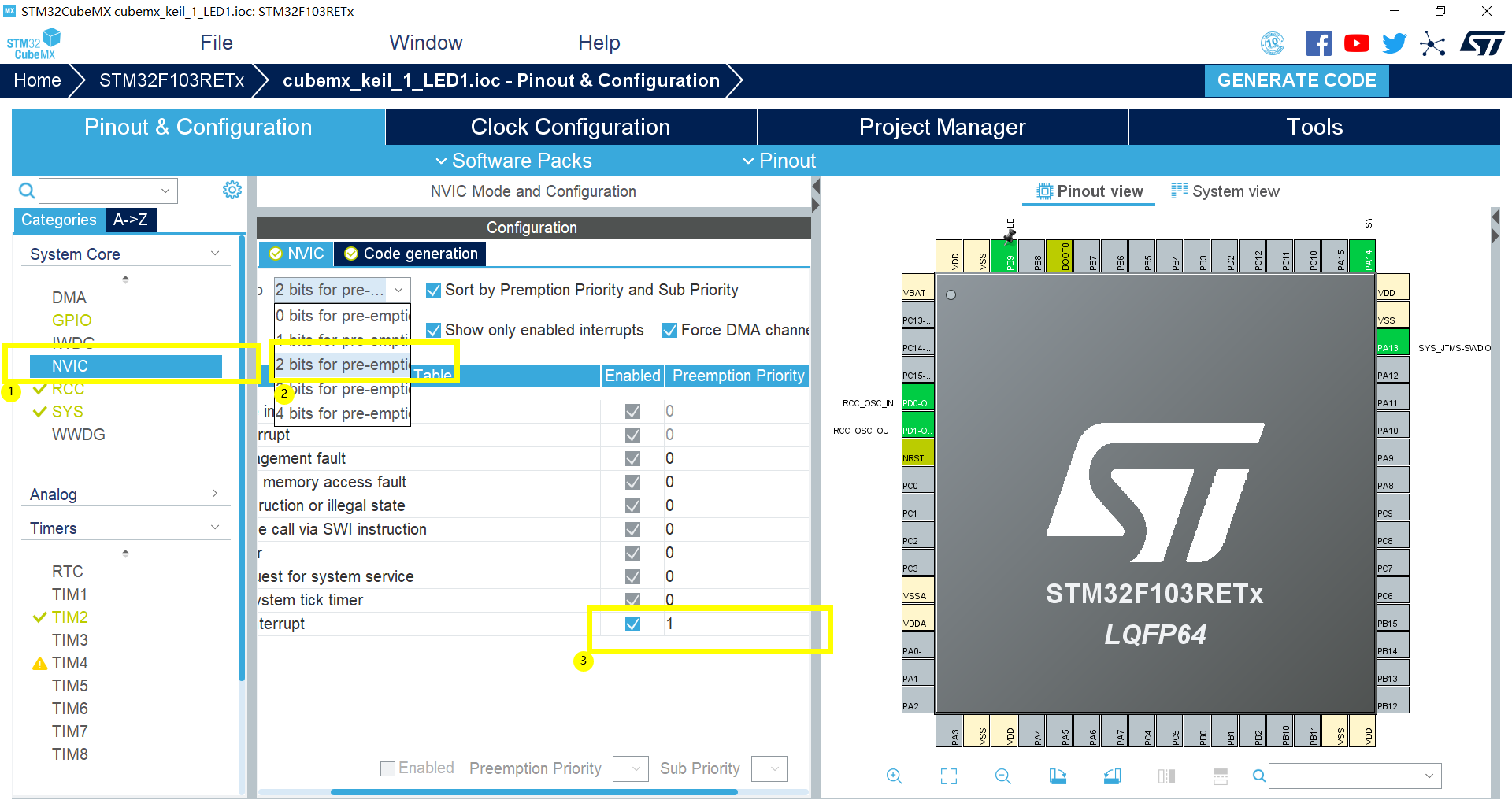Toggle enabled for SWI instruction call row
Image resolution: width=1512 pixels, height=811 pixels.
[632, 529]
